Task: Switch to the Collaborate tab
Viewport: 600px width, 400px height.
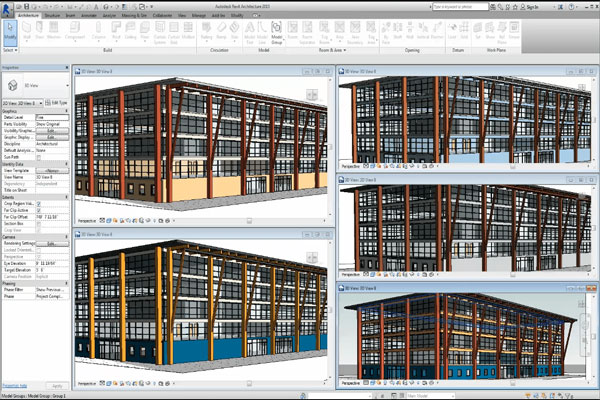Action: coord(162,16)
